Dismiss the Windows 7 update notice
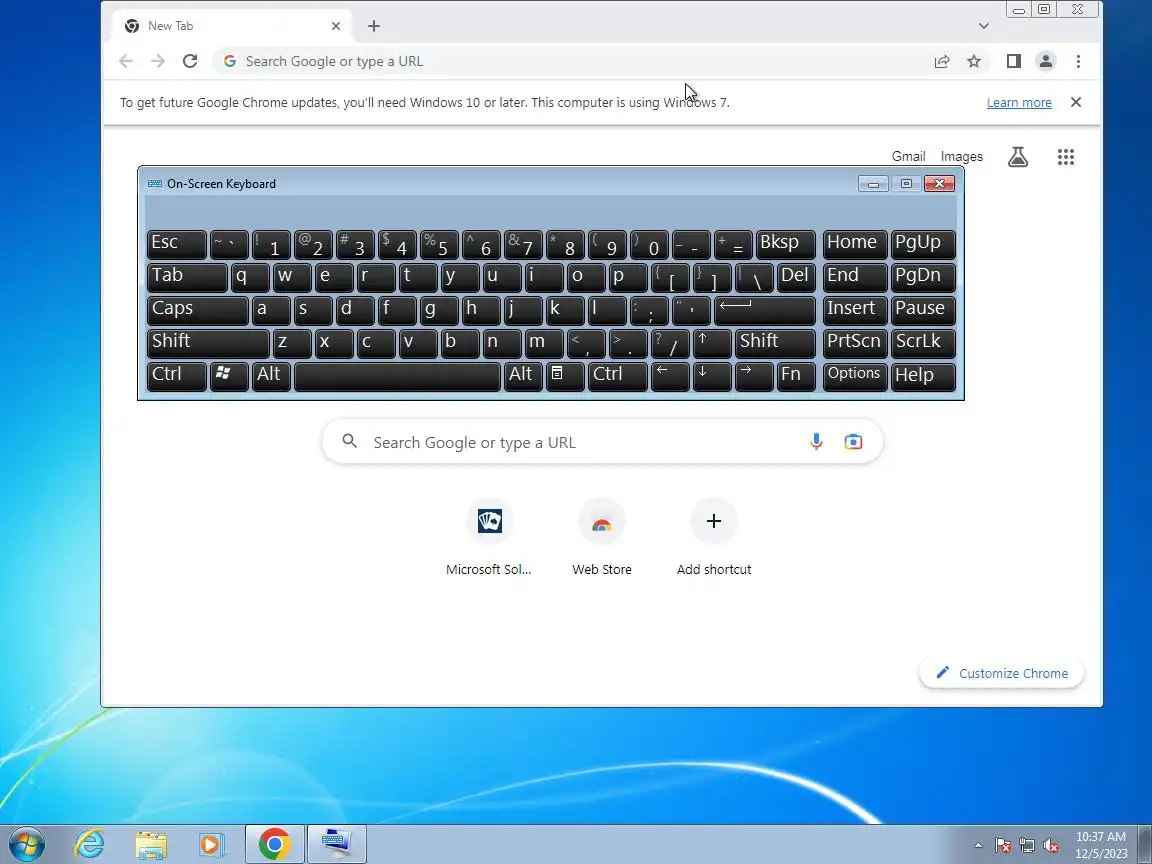1152x864 pixels. (1076, 102)
